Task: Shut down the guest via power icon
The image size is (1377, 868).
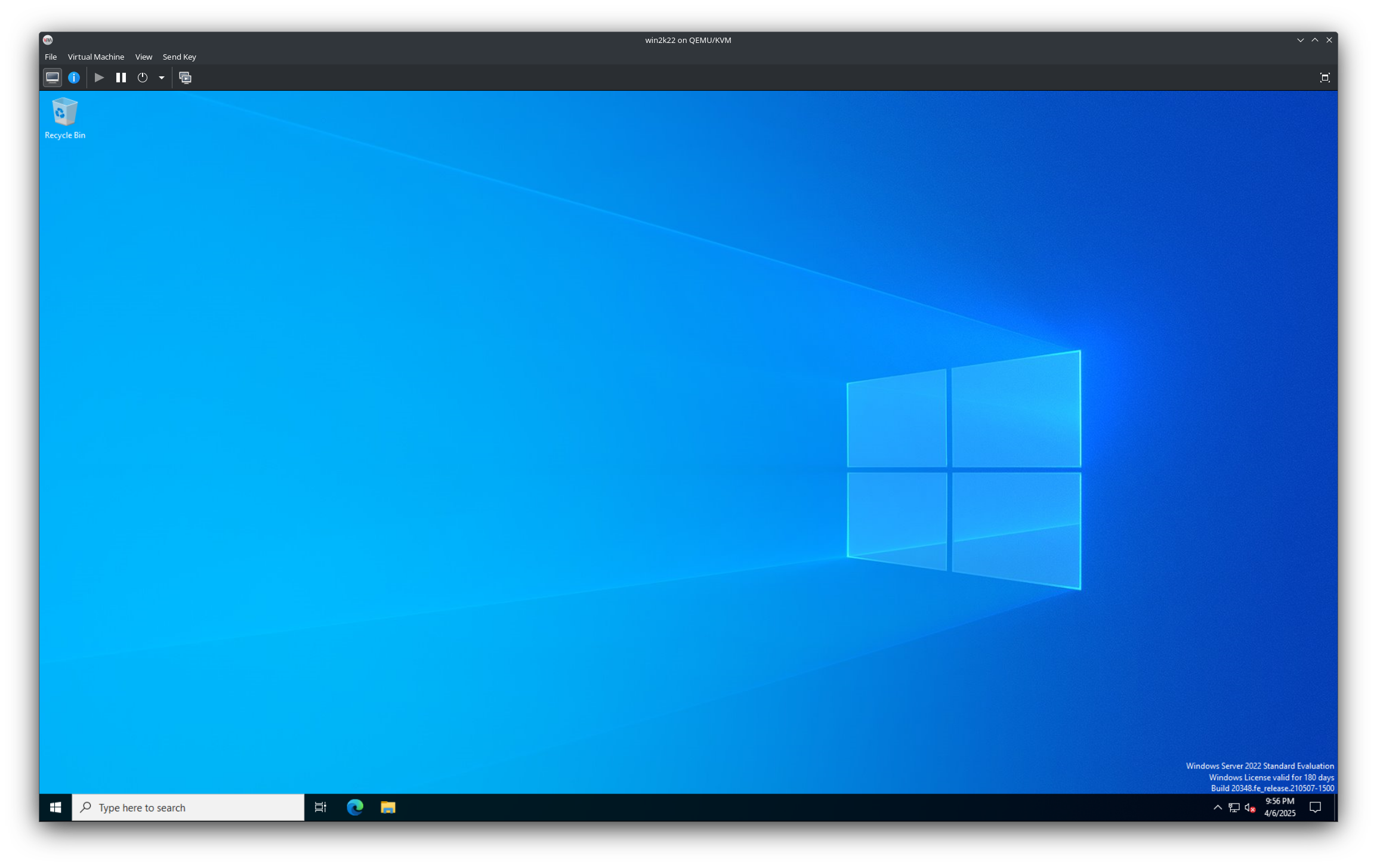Action: [x=142, y=78]
